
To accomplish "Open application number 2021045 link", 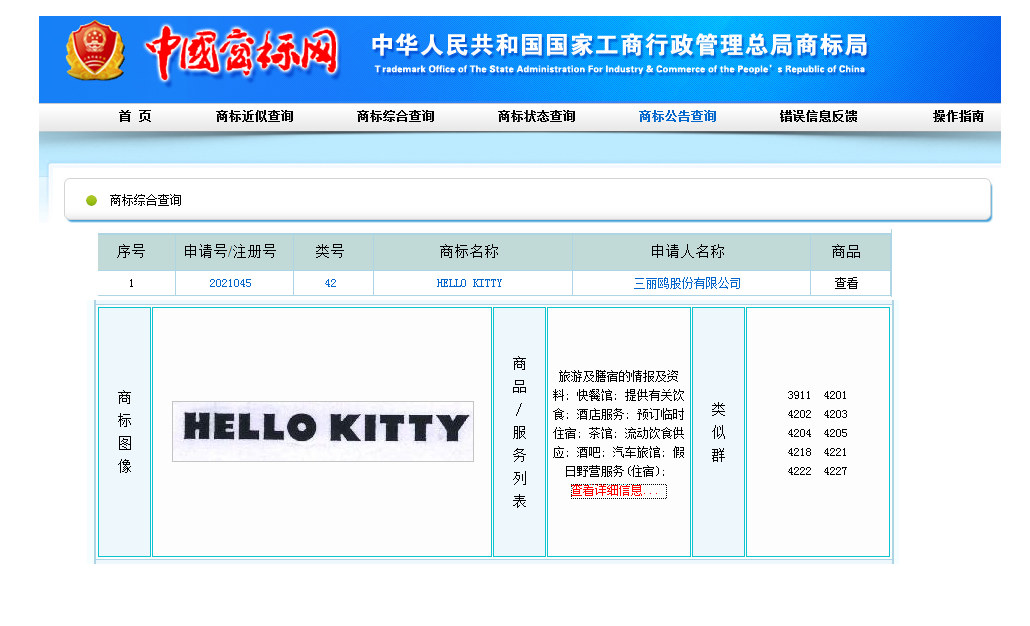I will point(230,283).
